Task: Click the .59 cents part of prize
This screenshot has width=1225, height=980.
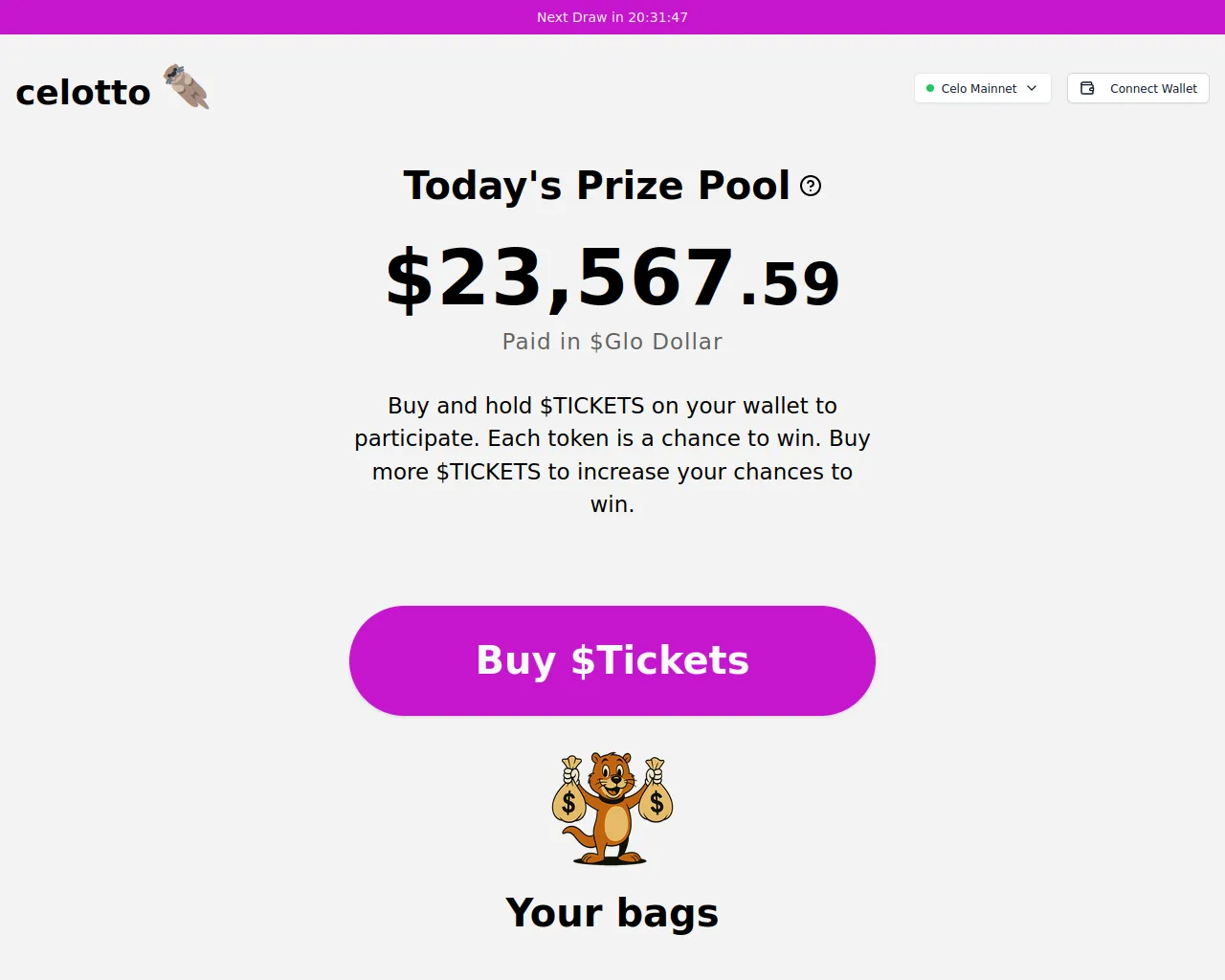Action: [791, 284]
